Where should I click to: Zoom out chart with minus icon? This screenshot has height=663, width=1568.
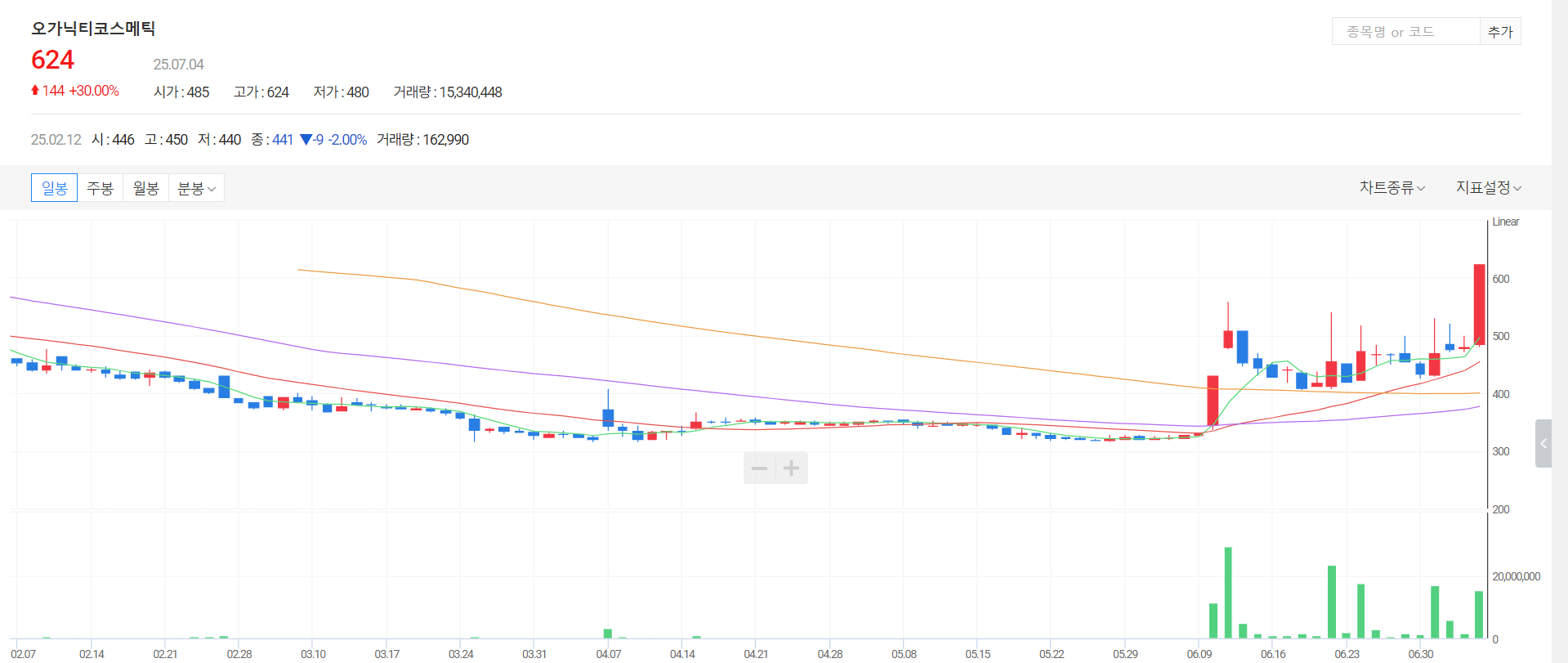coord(759,468)
